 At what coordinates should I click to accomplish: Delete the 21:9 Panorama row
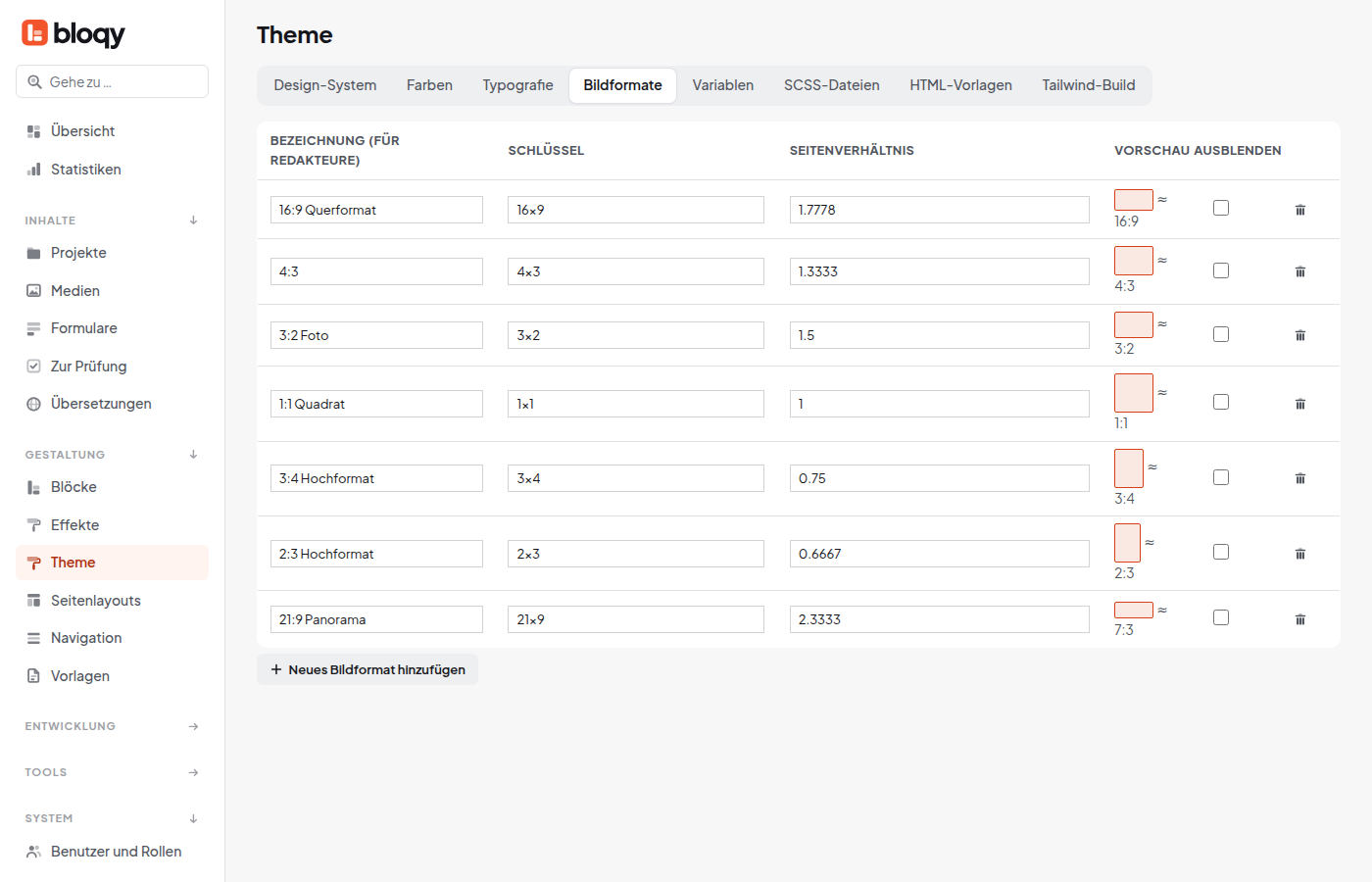pyautogui.click(x=1300, y=619)
